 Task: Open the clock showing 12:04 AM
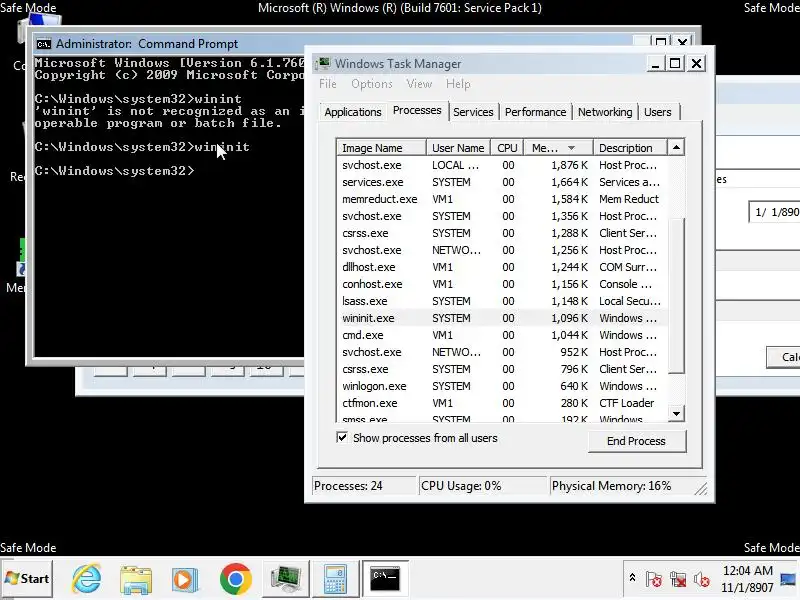(747, 579)
